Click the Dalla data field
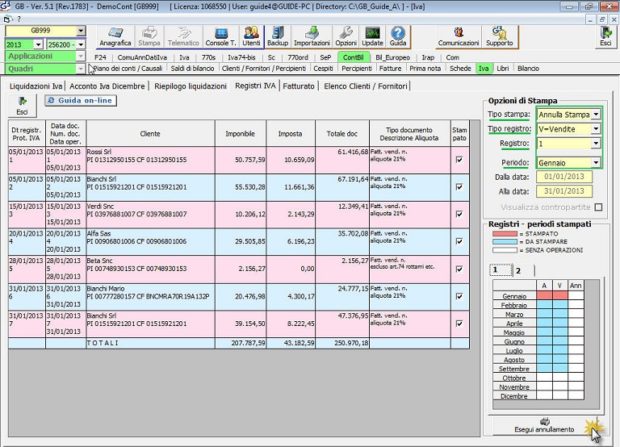Image resolution: width=620 pixels, height=447 pixels. pyautogui.click(x=564, y=177)
